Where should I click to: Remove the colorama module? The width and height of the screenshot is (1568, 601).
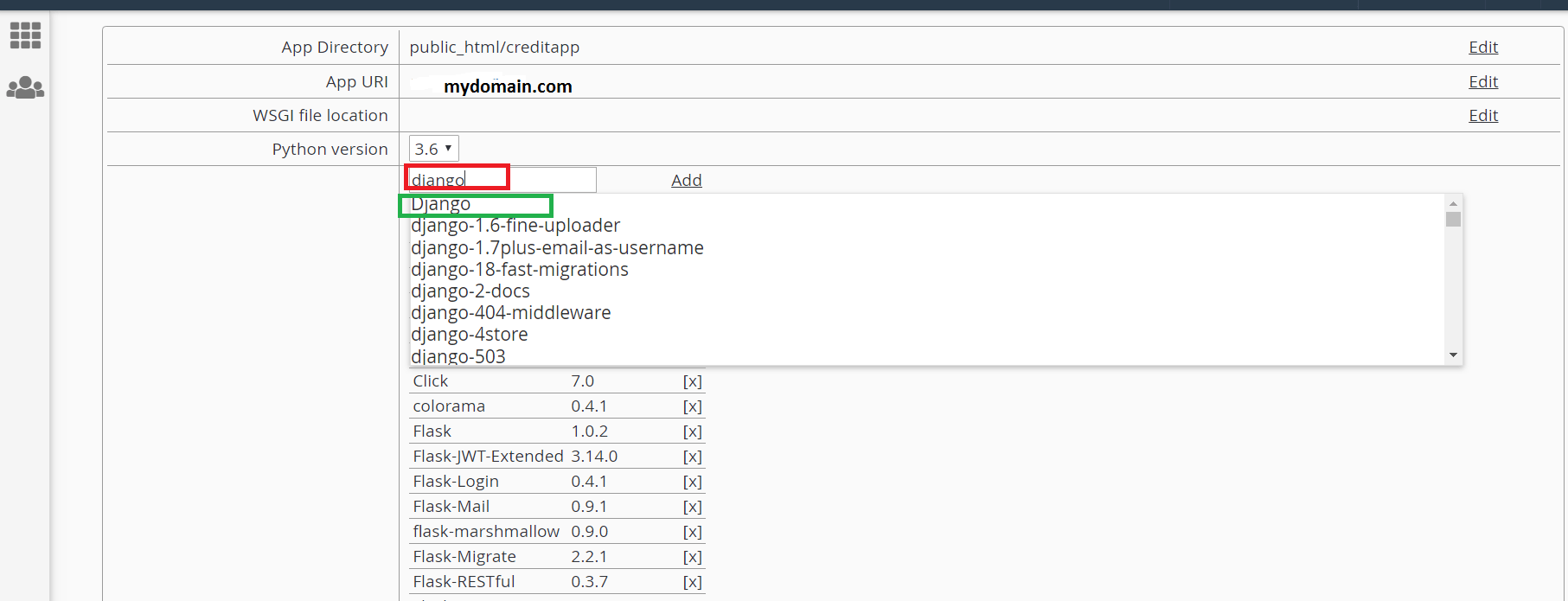pyautogui.click(x=693, y=406)
